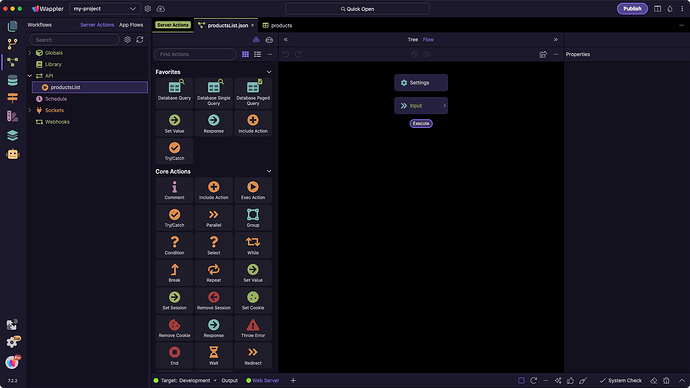The image size is (690, 388).
Task: Add Set Session action
Action: coord(174,300)
